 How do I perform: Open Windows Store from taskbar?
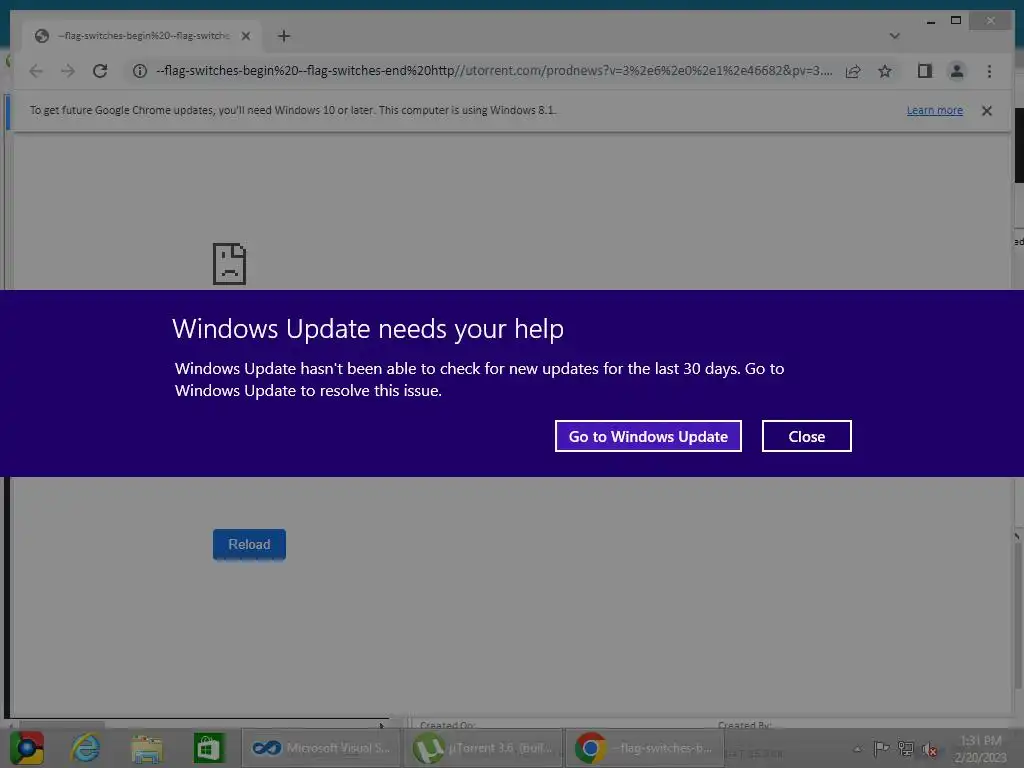pos(208,748)
